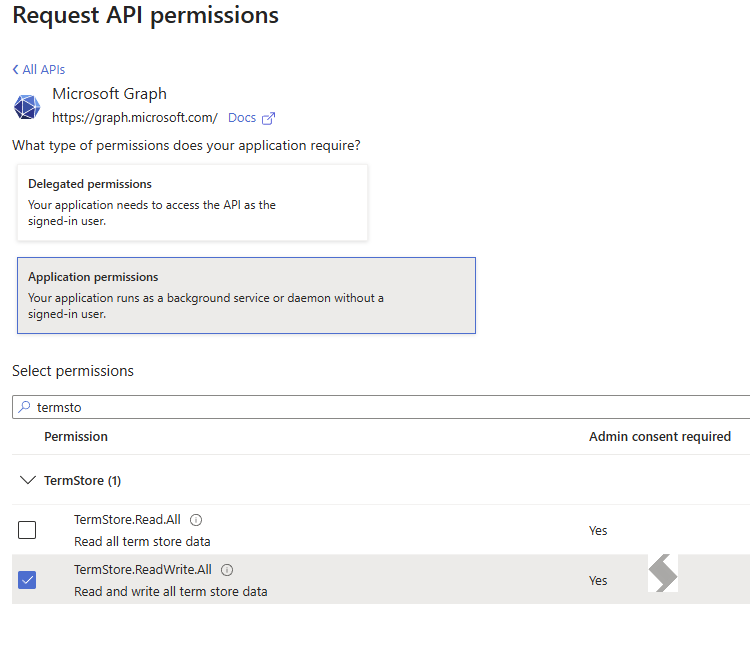Select the Application permissions card

click(x=246, y=295)
